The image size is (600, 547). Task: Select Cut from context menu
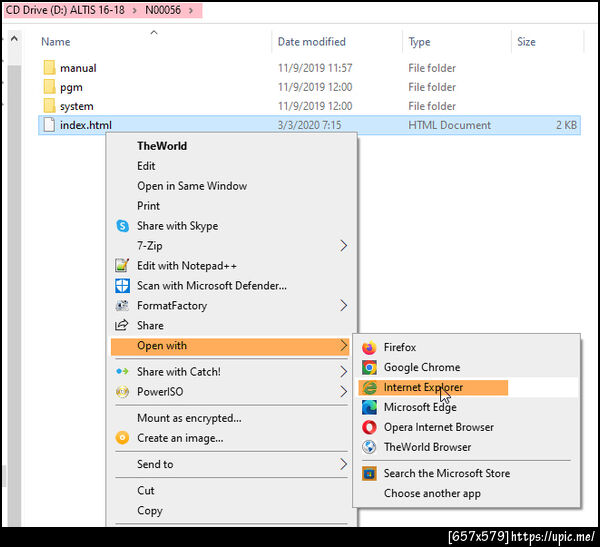(145, 490)
